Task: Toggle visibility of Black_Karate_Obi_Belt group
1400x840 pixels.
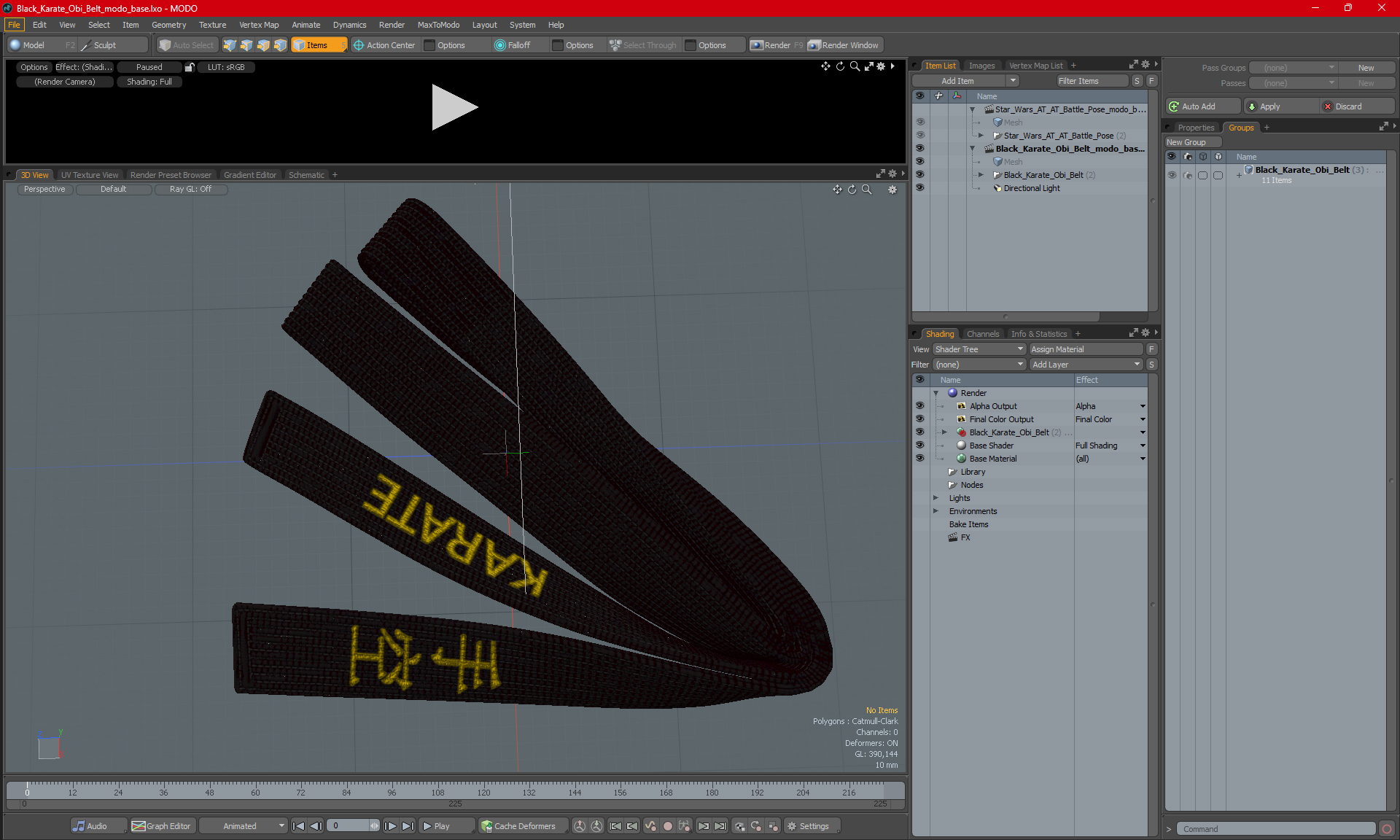Action: [x=1172, y=175]
